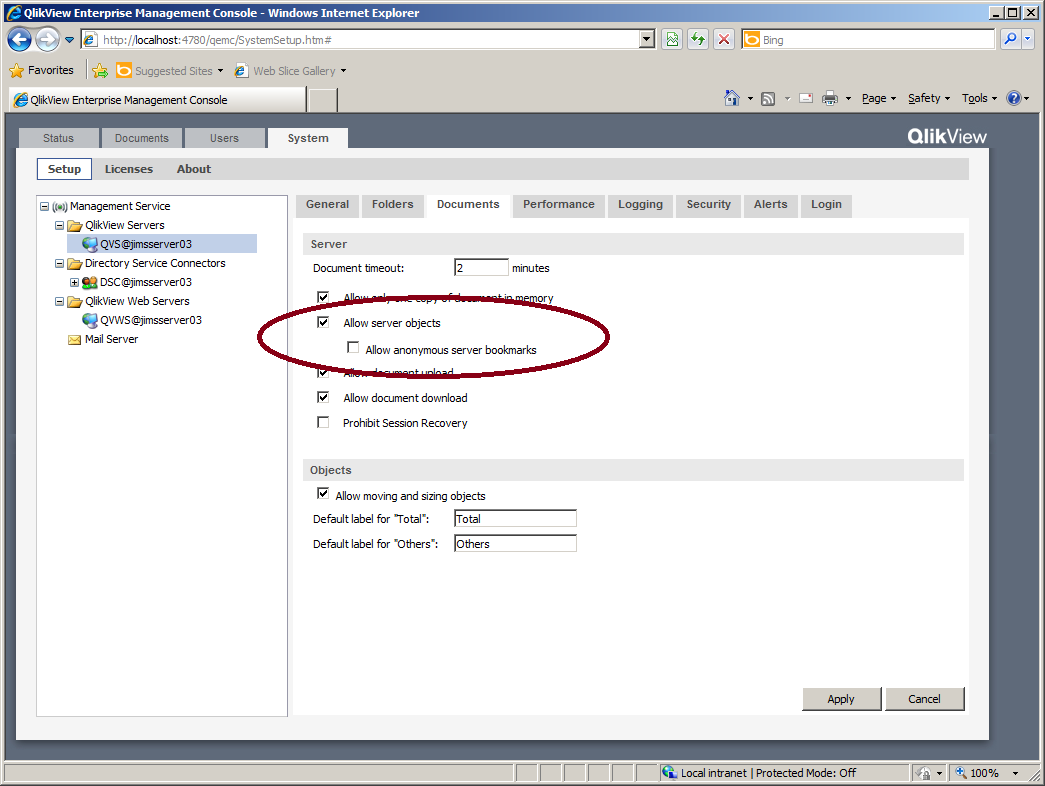Select QVS@jimsserver03 server icon
This screenshot has height=786, width=1045.
90,244
